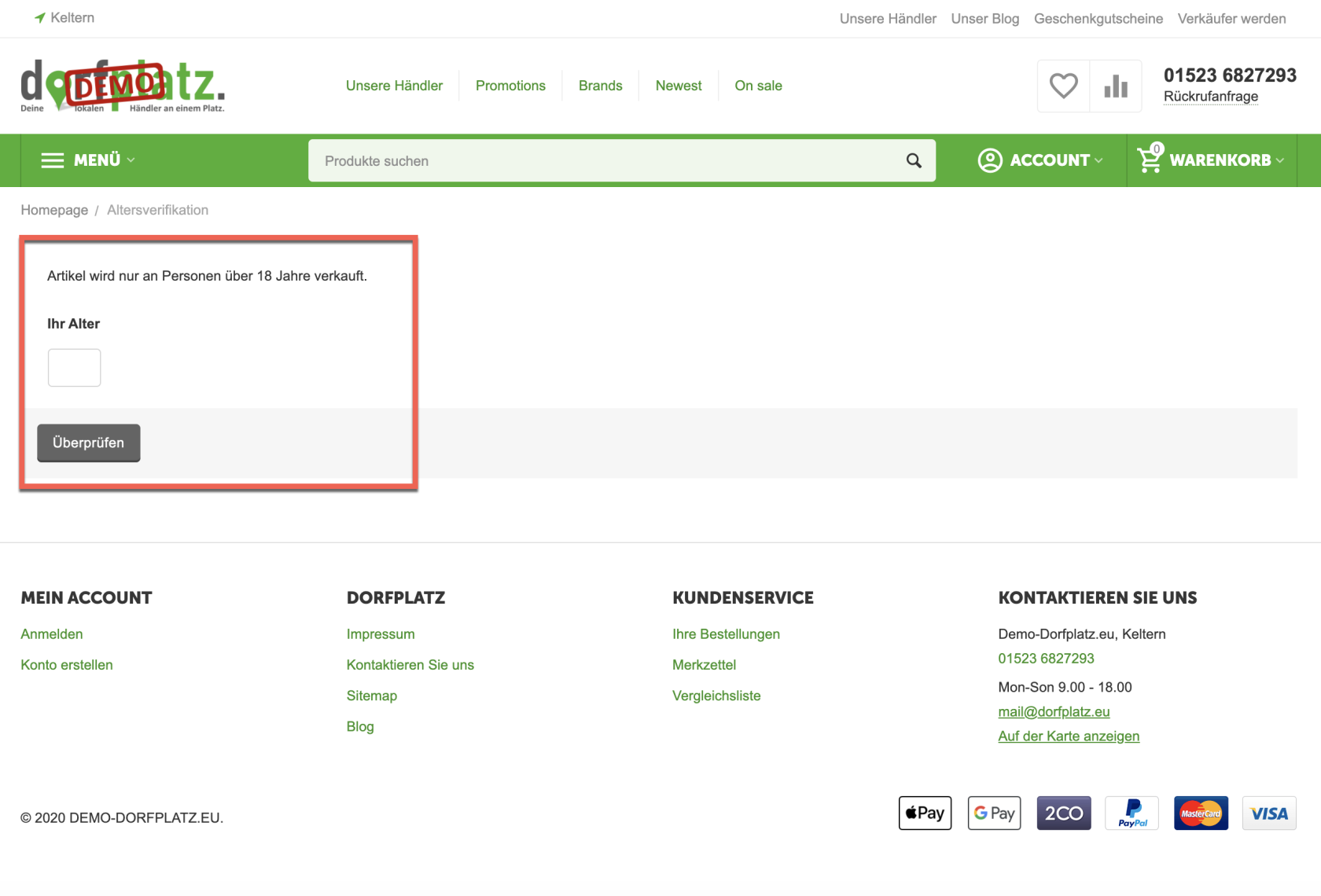
Task: Focus the Produkte suchen search field
Action: point(622,160)
